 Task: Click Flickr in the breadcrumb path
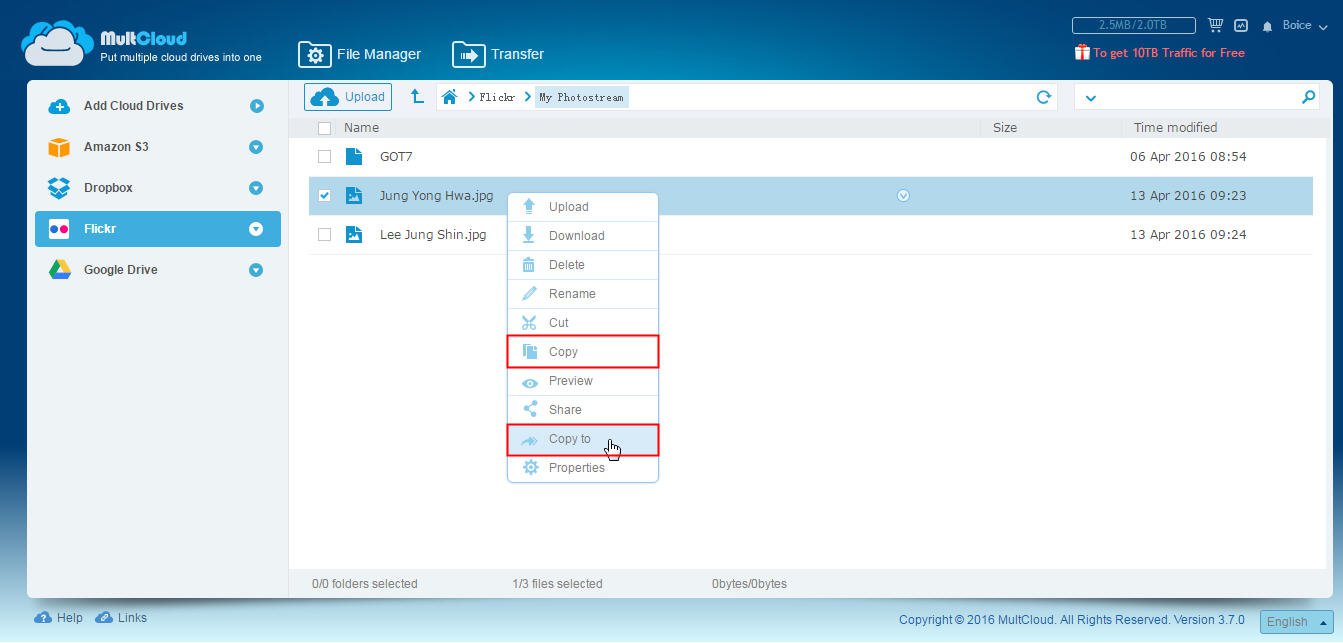tap(497, 97)
